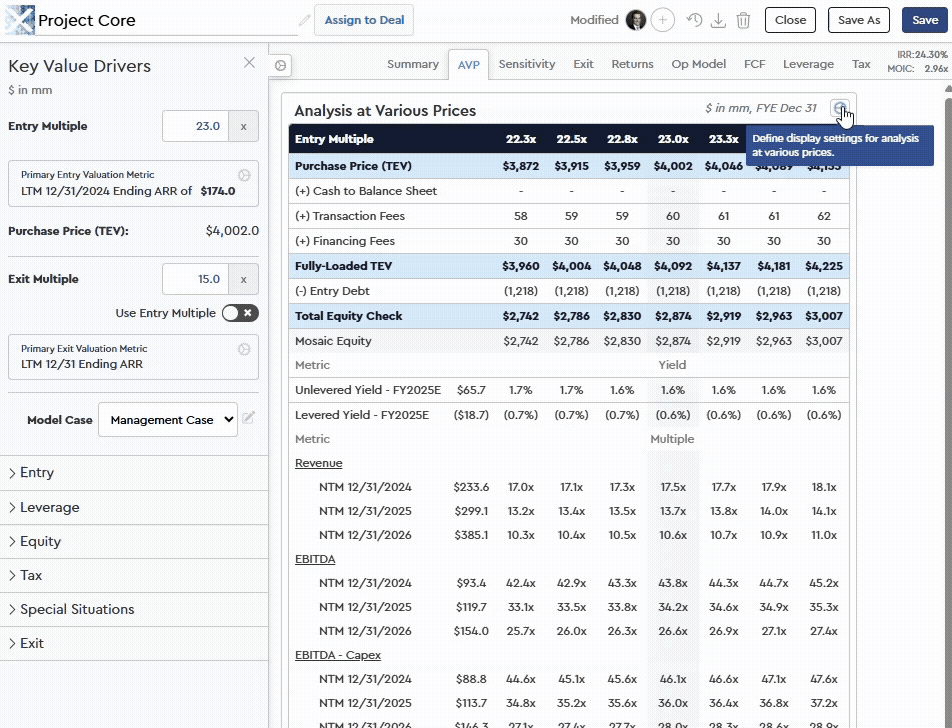
Task: Click the Save As button
Action: coord(858,19)
